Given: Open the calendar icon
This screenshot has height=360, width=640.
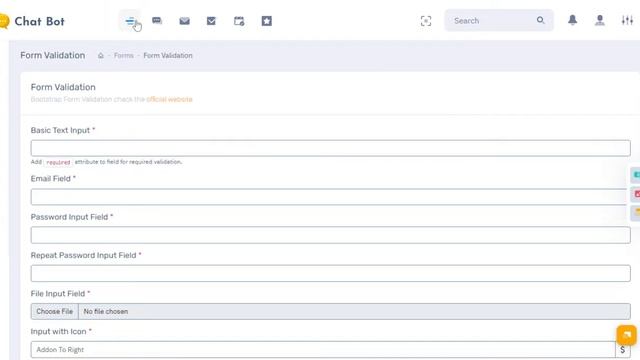Looking at the screenshot, I should [x=239, y=21].
